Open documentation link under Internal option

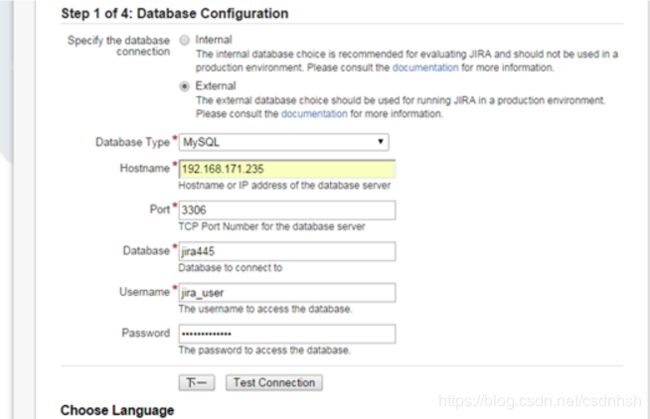425,68
